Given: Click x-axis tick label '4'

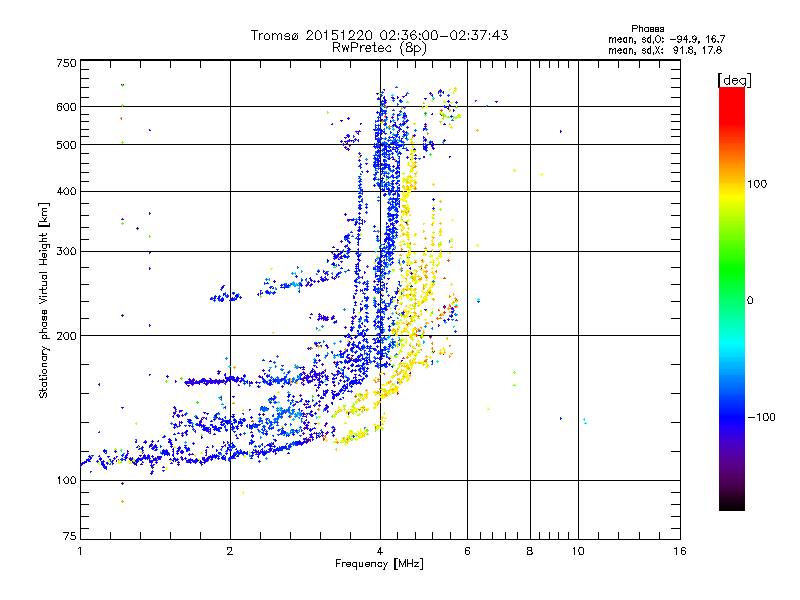Looking at the screenshot, I should 380,551.
